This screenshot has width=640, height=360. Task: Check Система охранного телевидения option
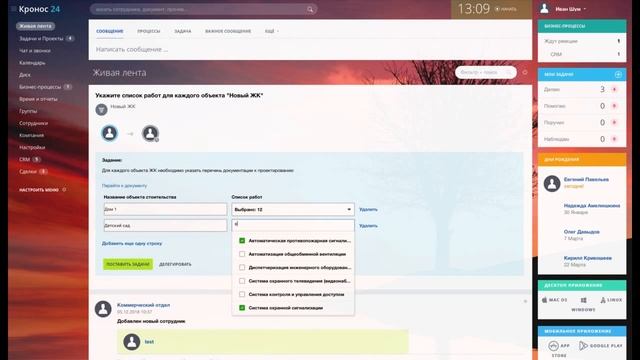click(x=242, y=281)
